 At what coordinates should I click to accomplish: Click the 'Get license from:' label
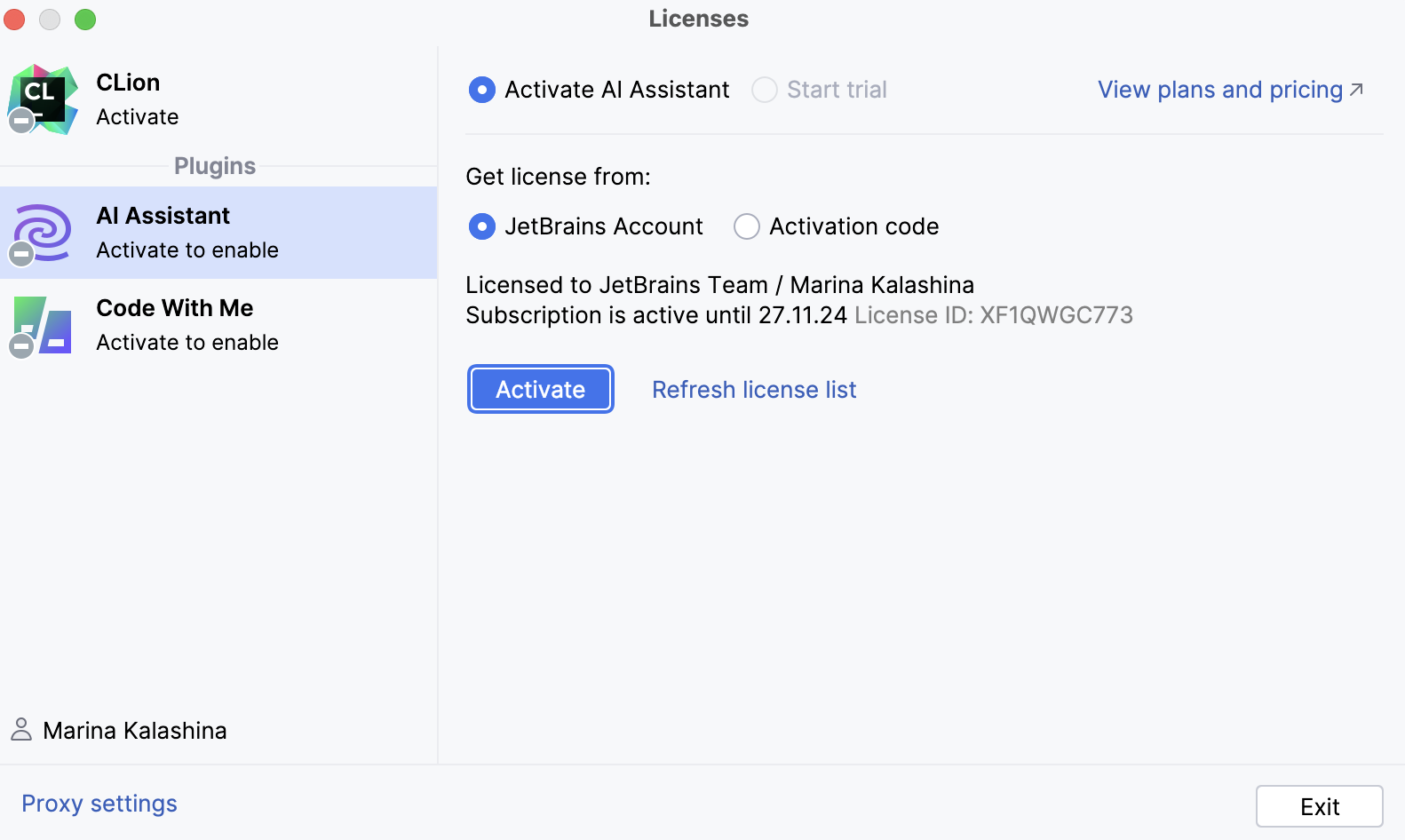(x=559, y=177)
